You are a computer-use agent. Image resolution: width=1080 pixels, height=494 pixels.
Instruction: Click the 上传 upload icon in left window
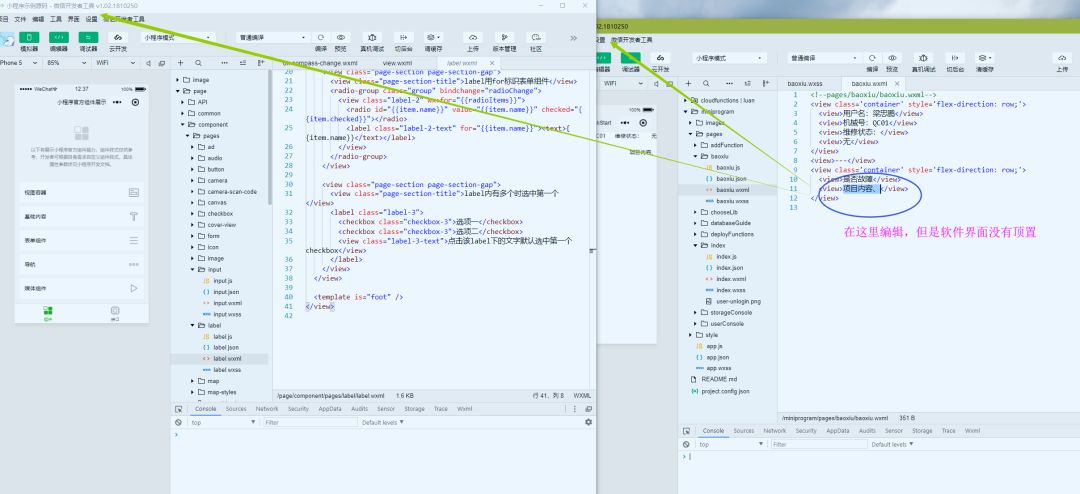(472, 37)
